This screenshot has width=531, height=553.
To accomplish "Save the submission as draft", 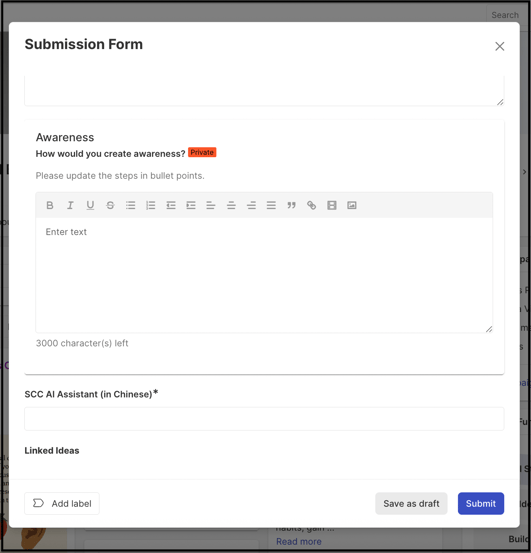I will click(x=411, y=503).
